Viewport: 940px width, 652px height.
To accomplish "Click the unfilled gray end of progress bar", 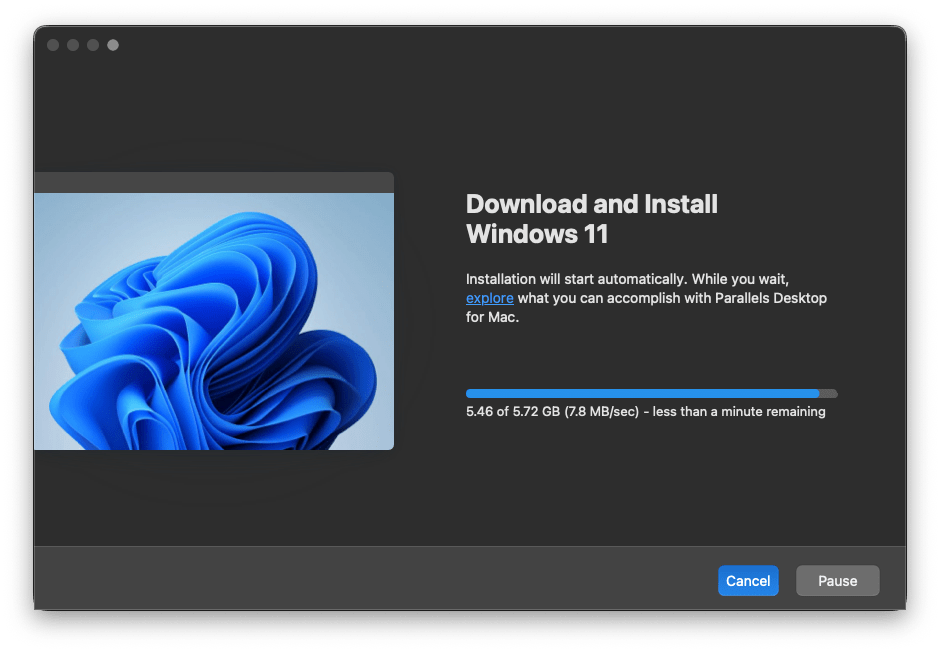I will pyautogui.click(x=828, y=393).
